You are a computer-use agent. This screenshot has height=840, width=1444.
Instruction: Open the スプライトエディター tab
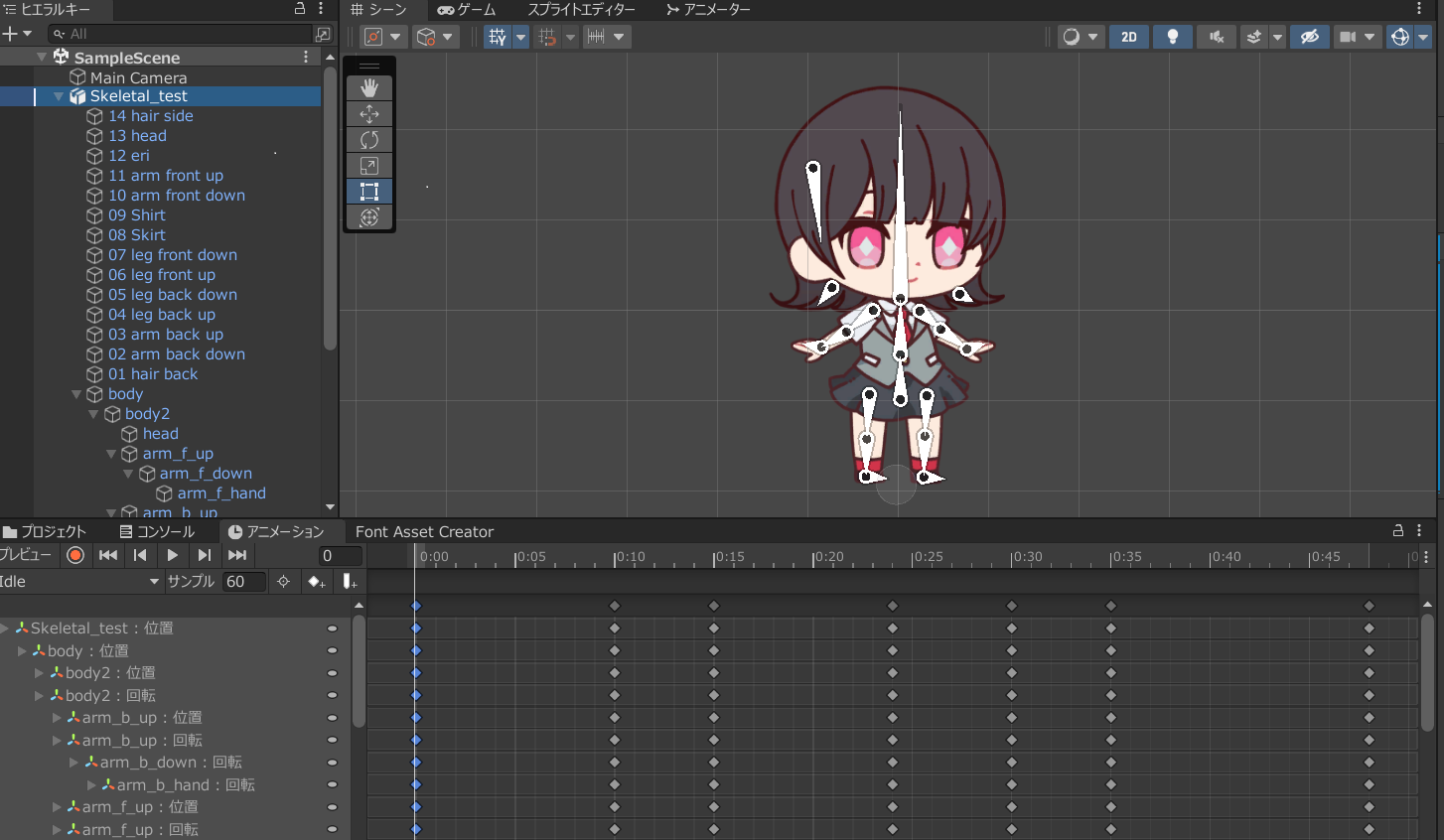581,10
